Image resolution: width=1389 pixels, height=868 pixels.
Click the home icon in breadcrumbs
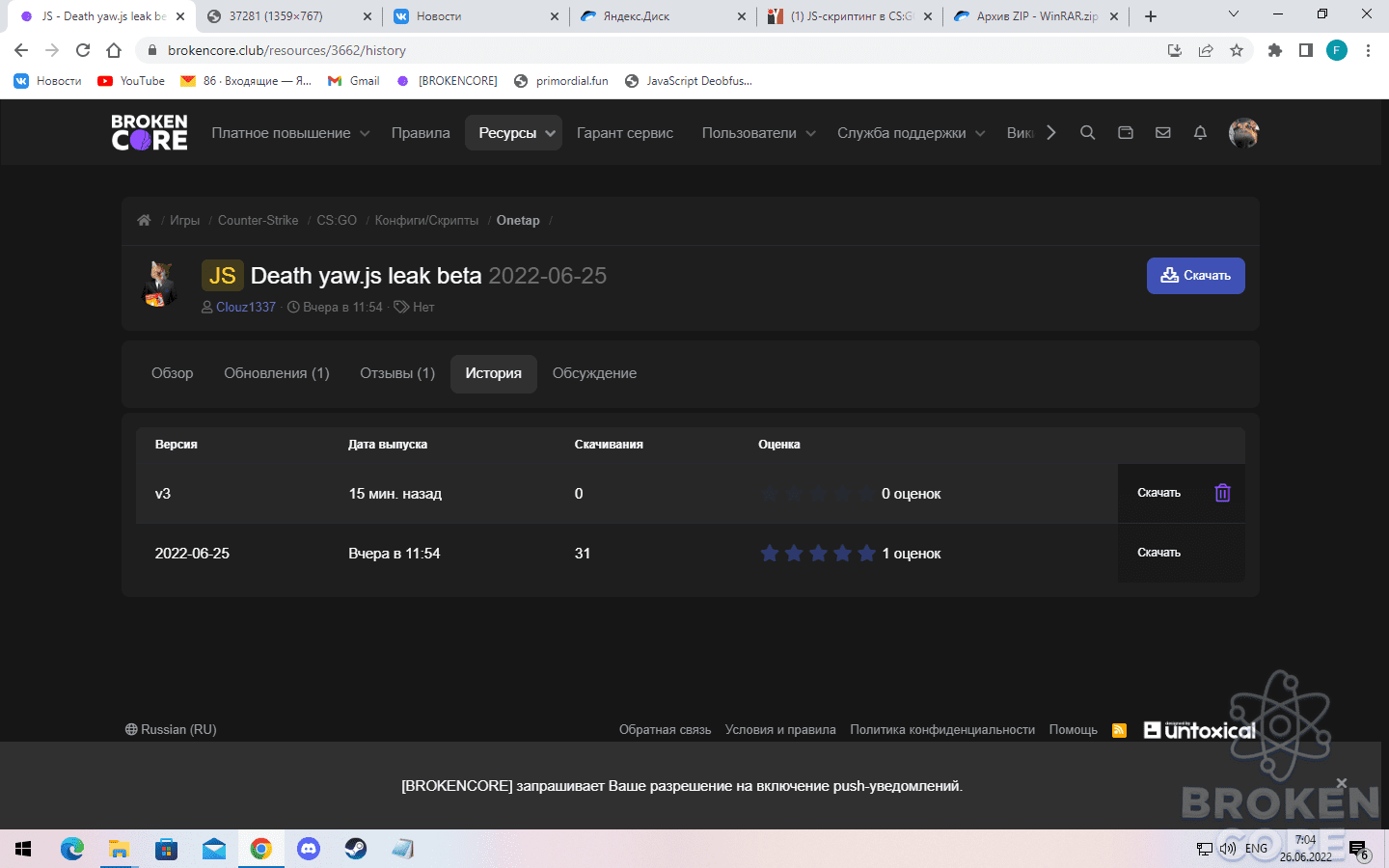tap(144, 220)
